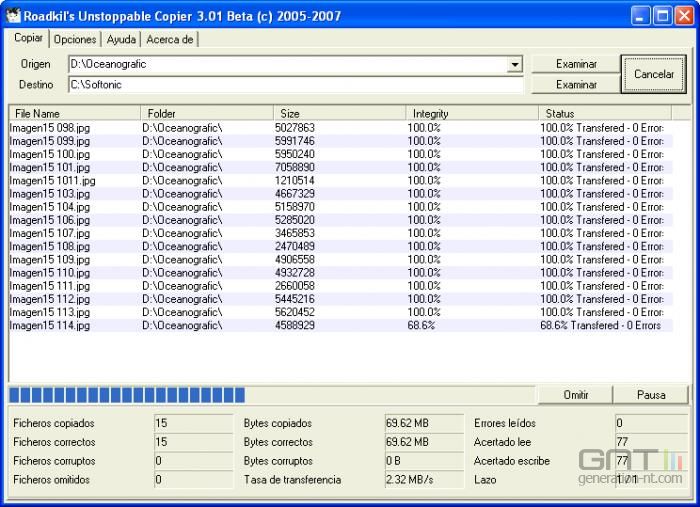
Task: Select row Imagen15 107.jpg
Action: pos(341,233)
